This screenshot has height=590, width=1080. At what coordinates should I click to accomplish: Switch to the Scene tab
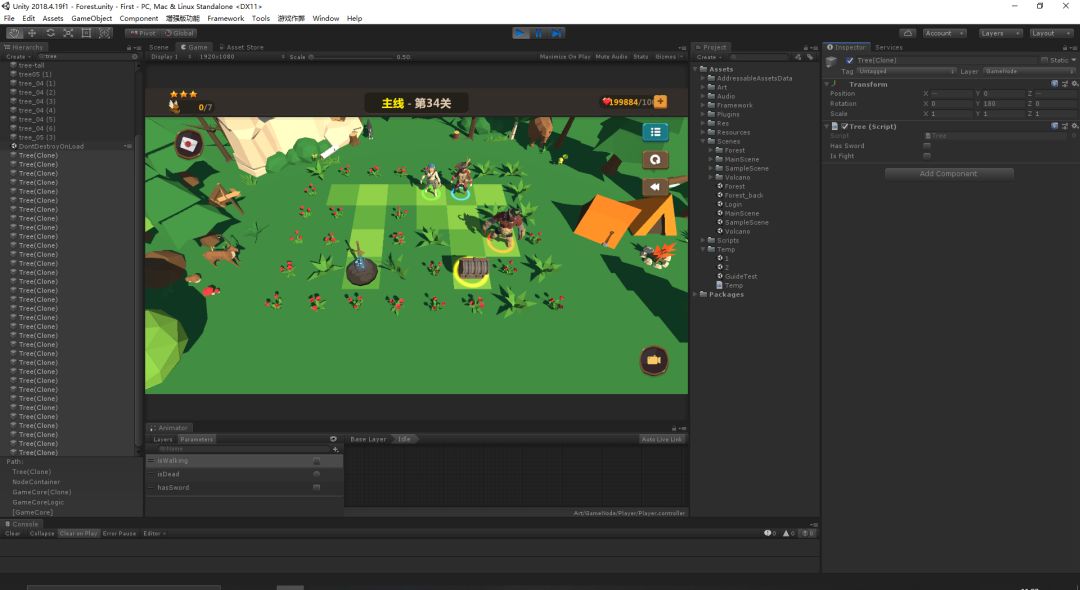click(x=159, y=47)
